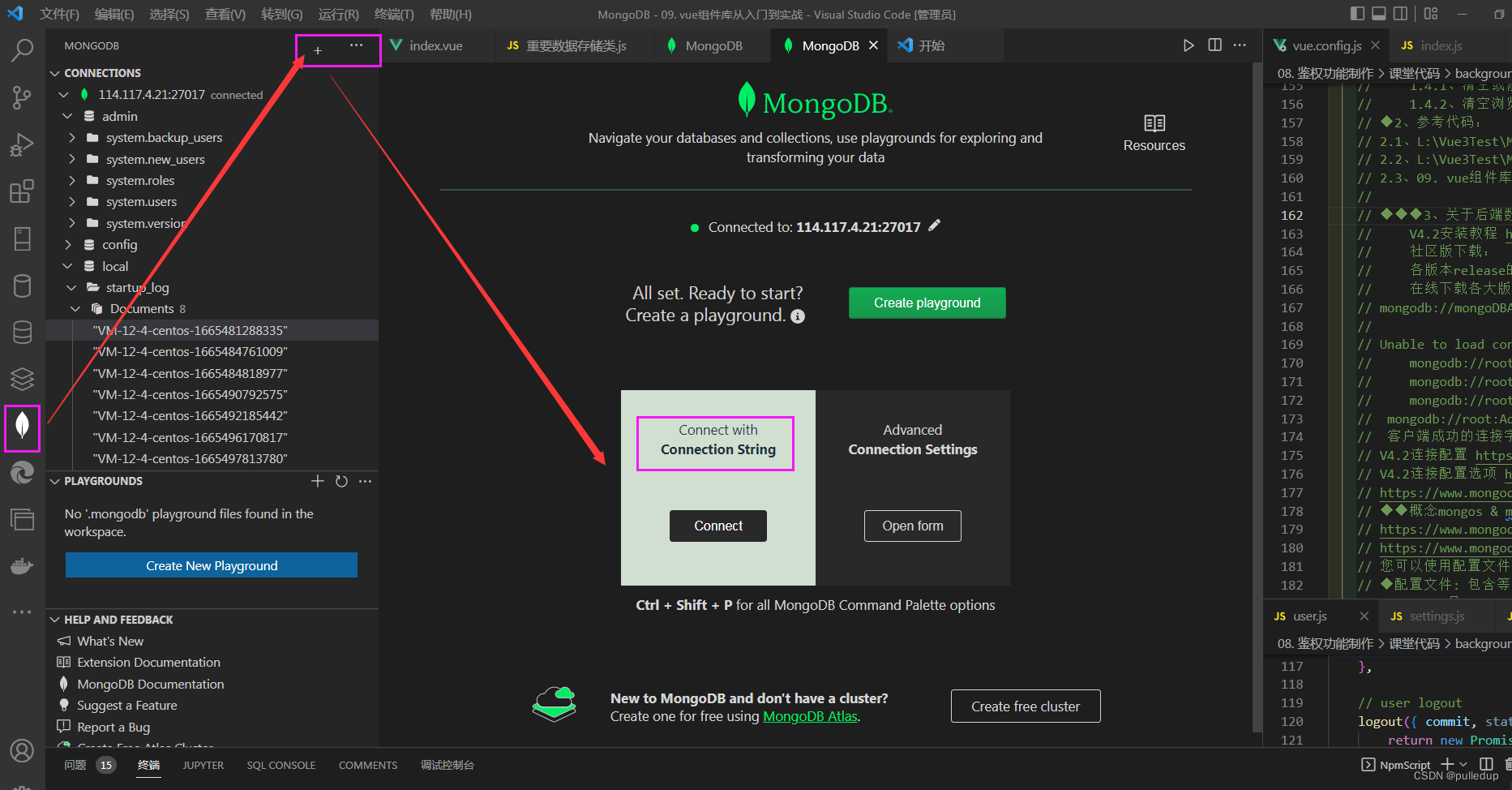Click the Create playground green button
1512x790 pixels.
(x=927, y=303)
